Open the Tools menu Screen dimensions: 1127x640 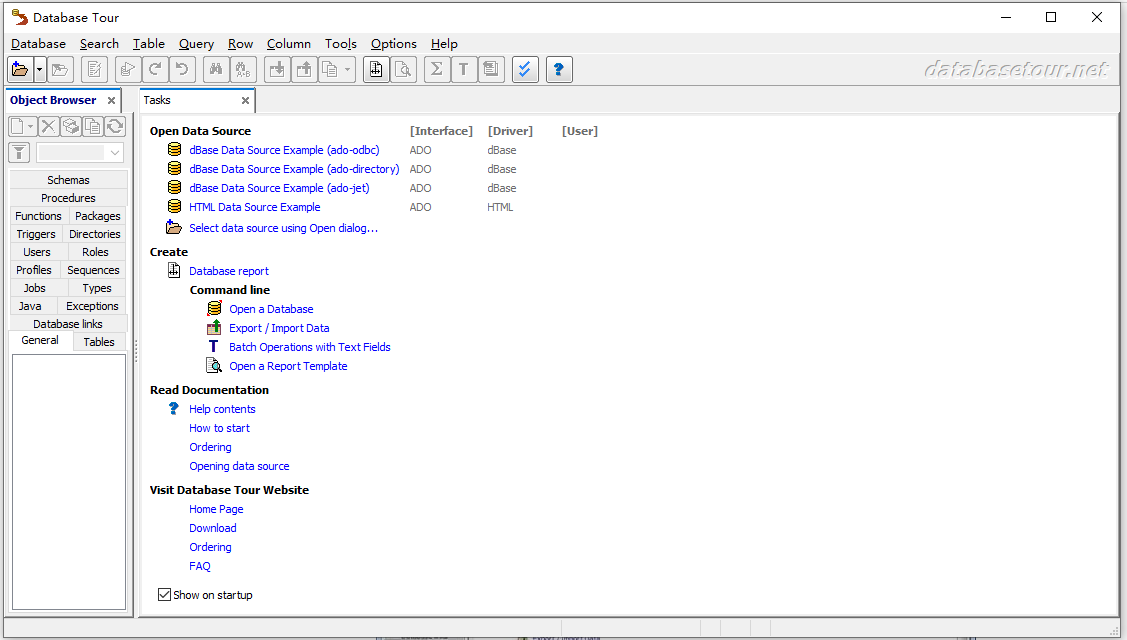341,44
